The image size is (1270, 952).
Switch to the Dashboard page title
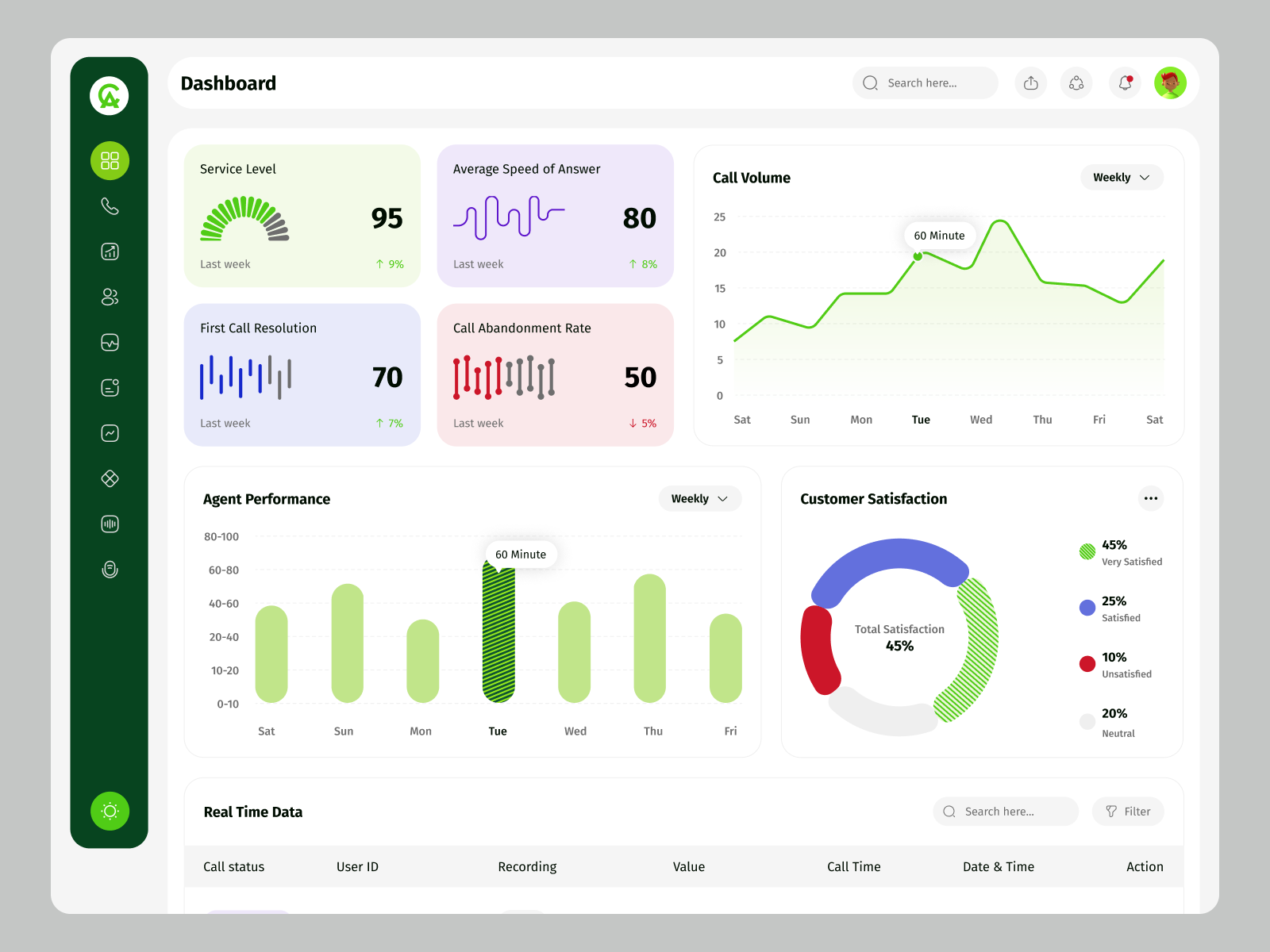[x=229, y=83]
